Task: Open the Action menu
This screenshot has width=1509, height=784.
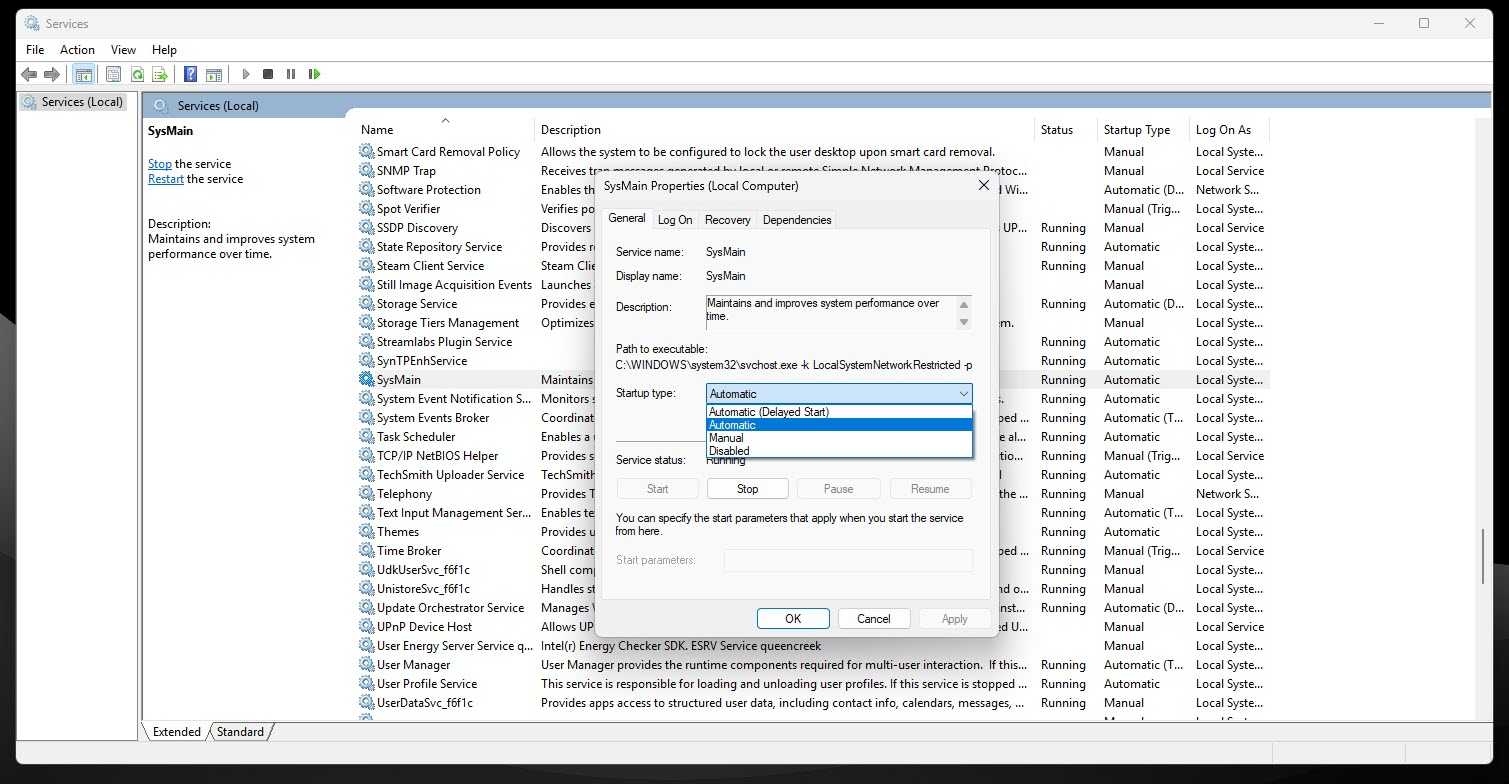Action: pos(77,49)
